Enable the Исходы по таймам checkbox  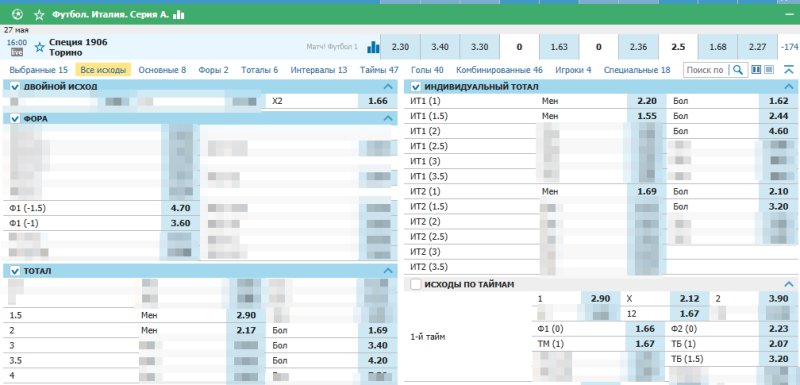click(416, 284)
